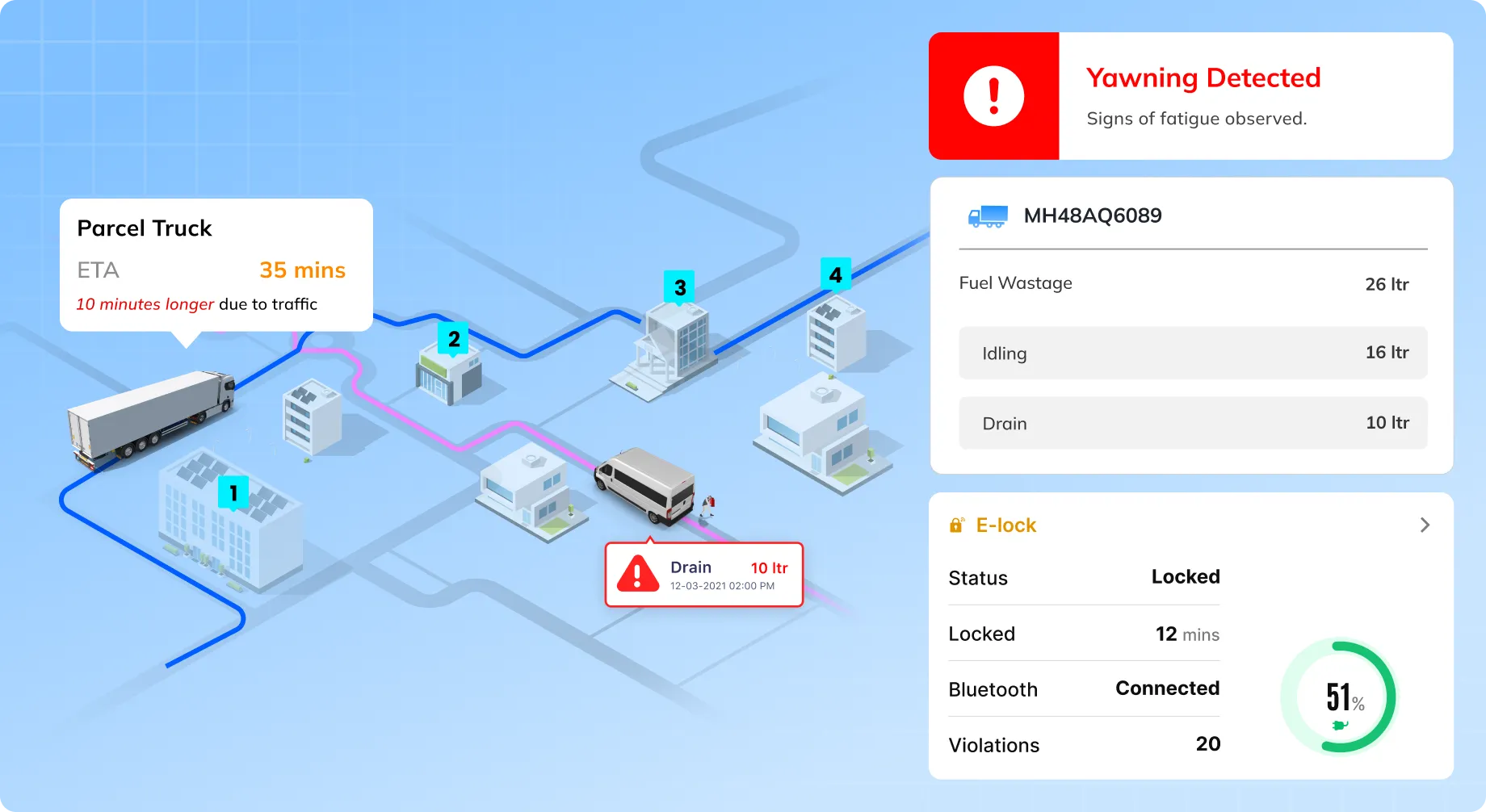Viewport: 1486px width, 812px height.
Task: Select the Bluetooth Connected status row
Action: (1083, 689)
